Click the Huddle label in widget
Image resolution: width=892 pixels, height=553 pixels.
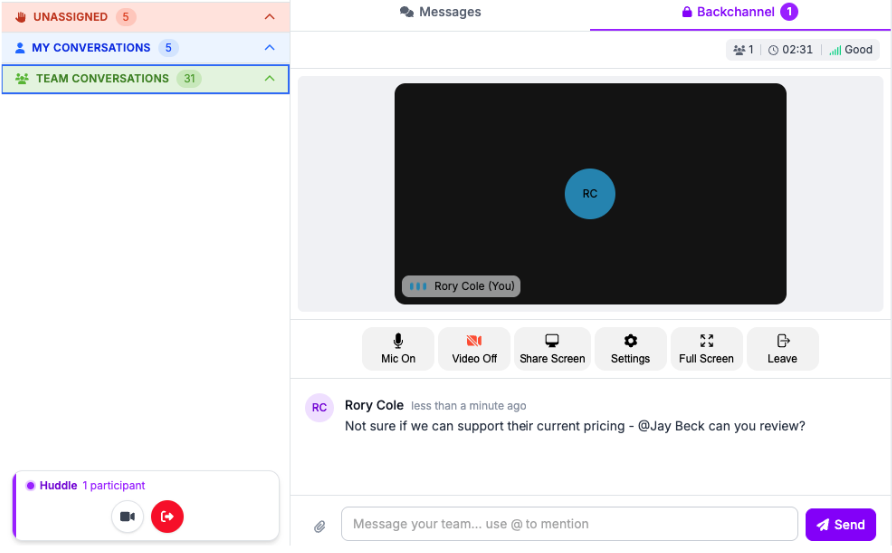58,485
